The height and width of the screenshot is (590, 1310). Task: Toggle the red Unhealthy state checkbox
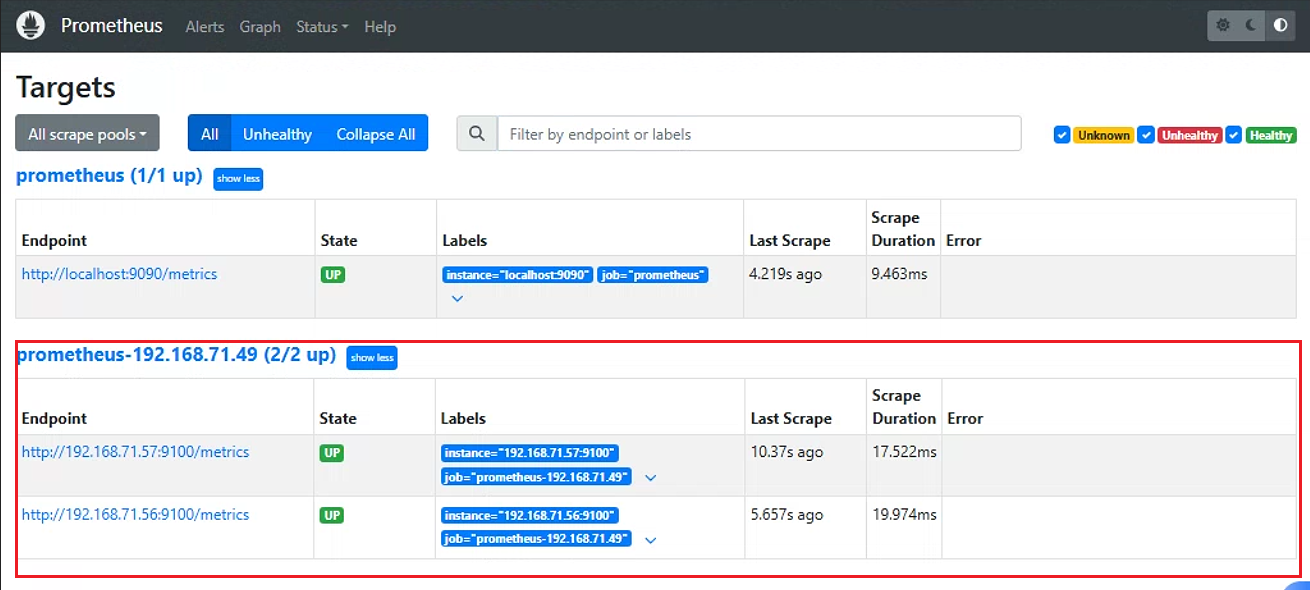(x=1147, y=135)
